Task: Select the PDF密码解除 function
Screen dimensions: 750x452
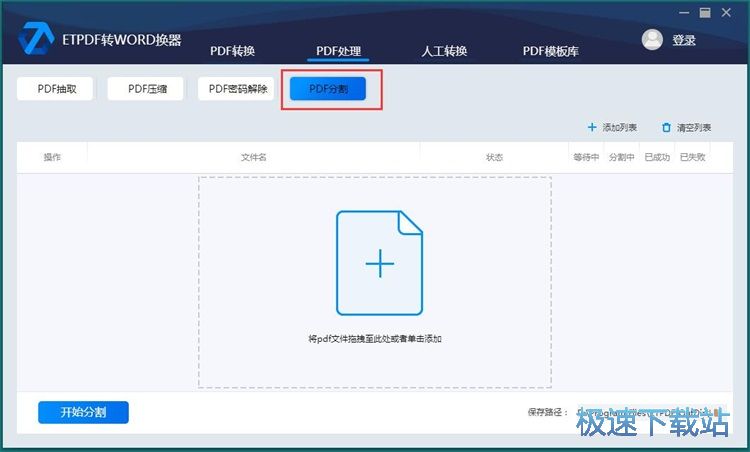Action: (x=236, y=89)
